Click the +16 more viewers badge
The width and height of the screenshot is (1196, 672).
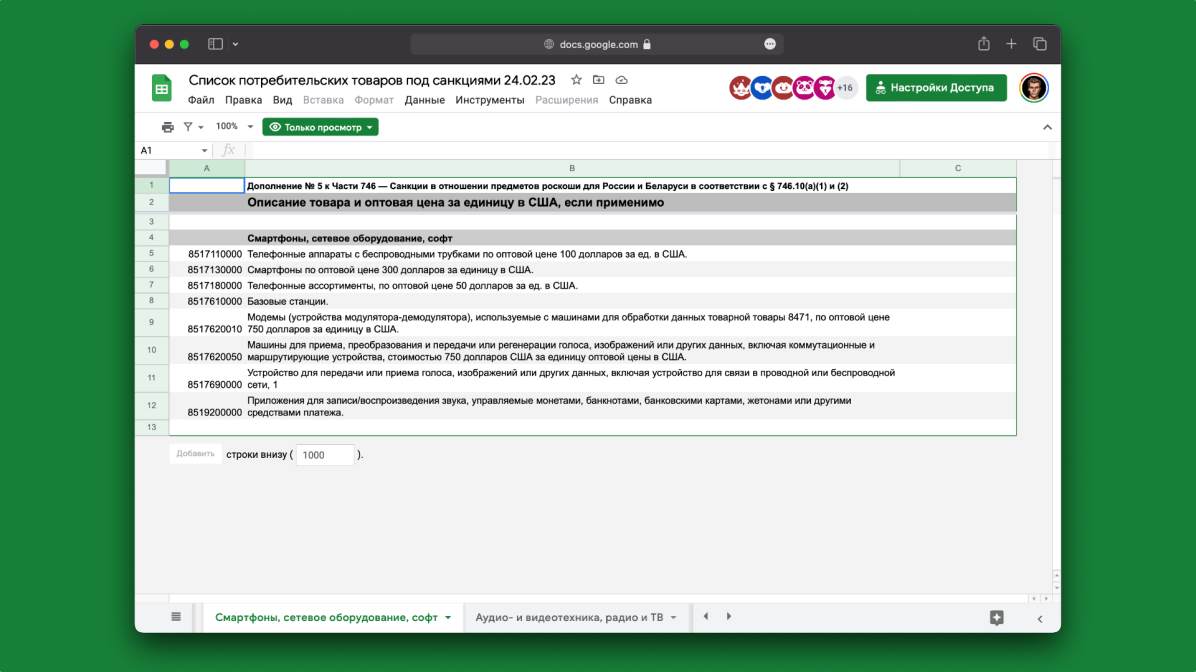(846, 88)
